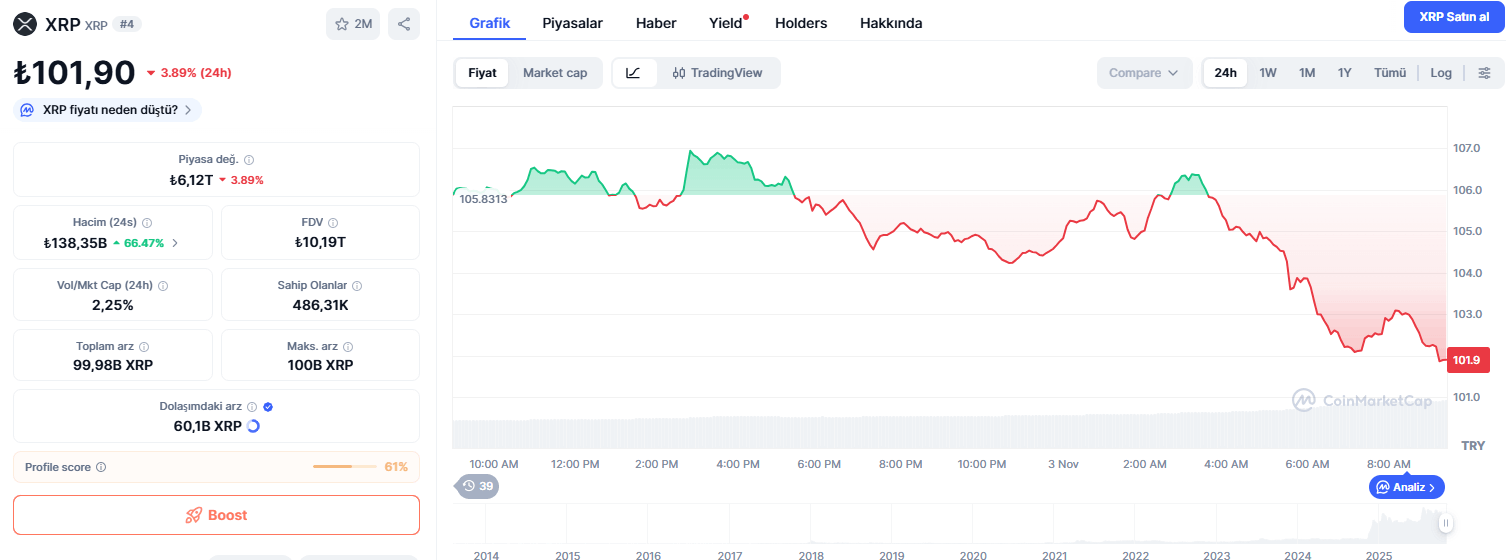Click the 99,98B XRP total supply value

point(113,365)
